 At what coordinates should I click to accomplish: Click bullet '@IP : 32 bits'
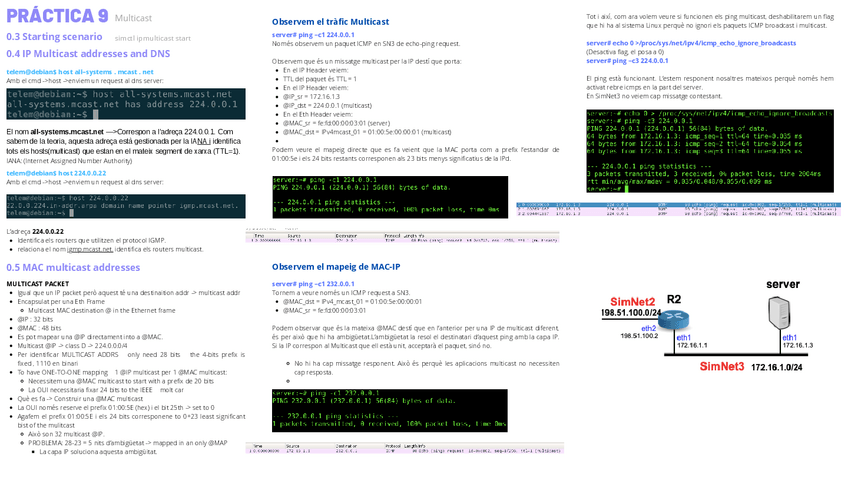[x=35, y=319]
